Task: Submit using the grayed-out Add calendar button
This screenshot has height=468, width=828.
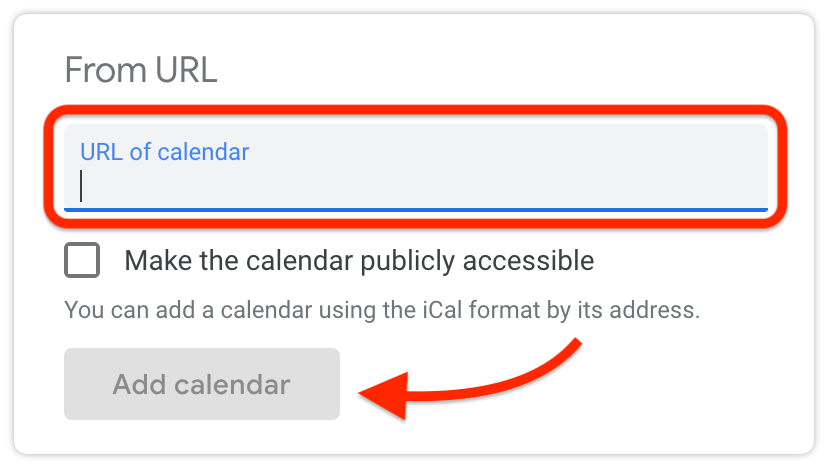Action: coord(202,384)
